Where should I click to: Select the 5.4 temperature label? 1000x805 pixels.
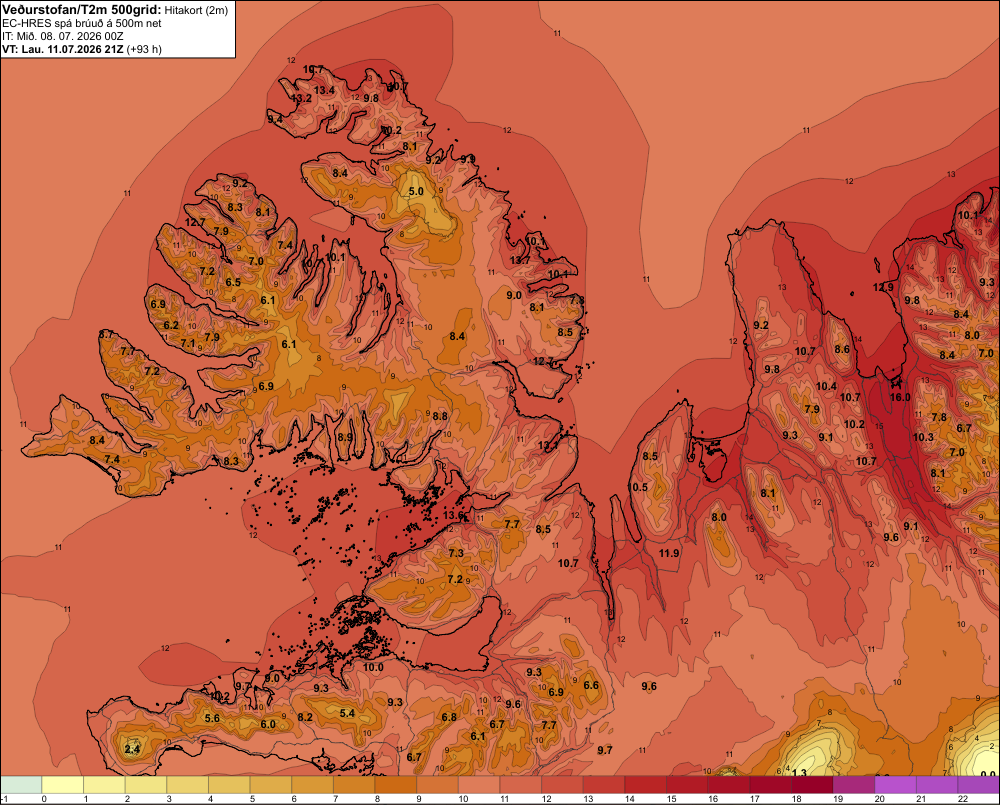(x=347, y=713)
